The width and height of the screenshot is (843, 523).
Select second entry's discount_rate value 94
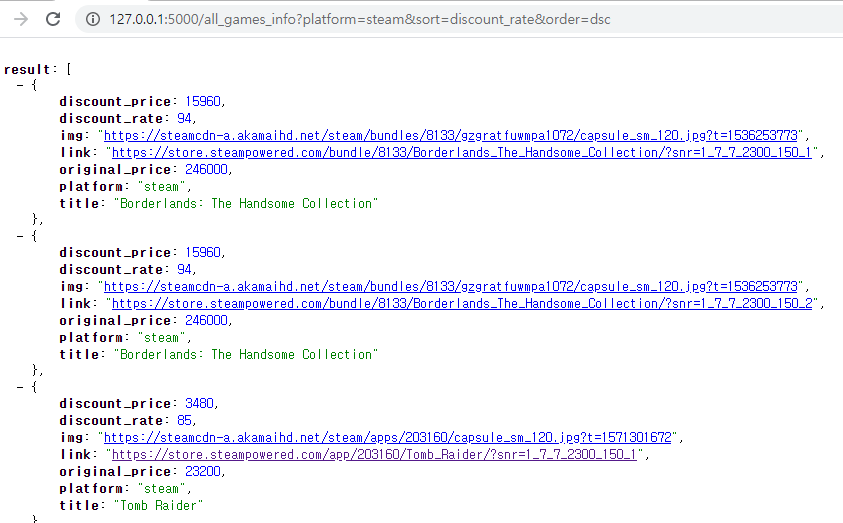[184, 269]
